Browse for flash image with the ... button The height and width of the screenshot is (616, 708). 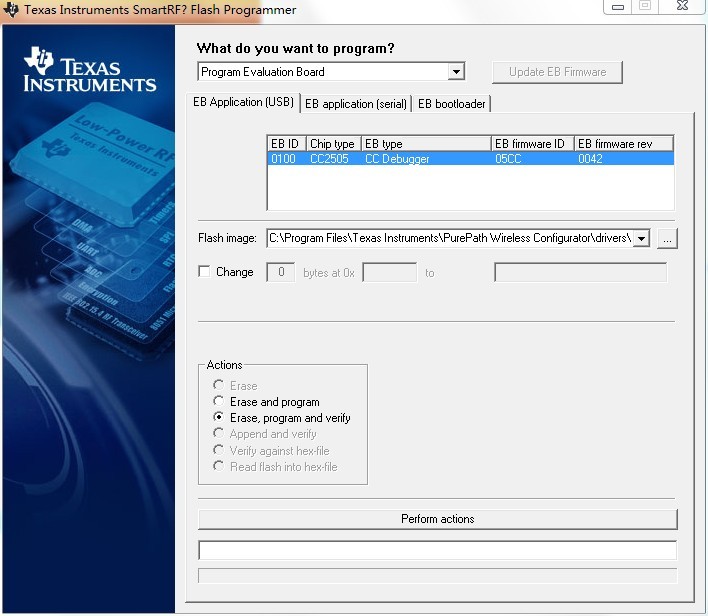point(667,238)
